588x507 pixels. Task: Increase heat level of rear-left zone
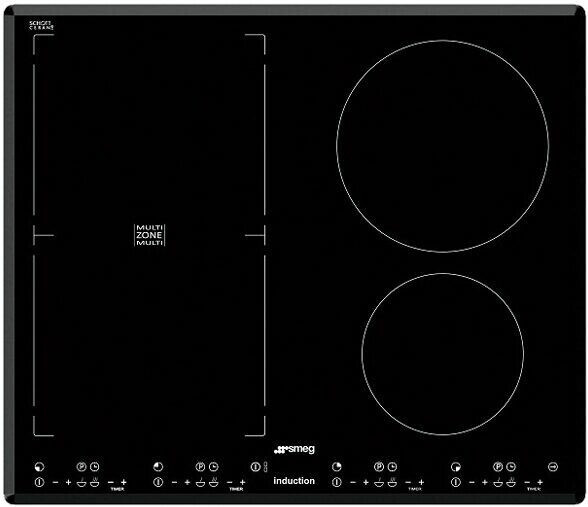pos(187,483)
